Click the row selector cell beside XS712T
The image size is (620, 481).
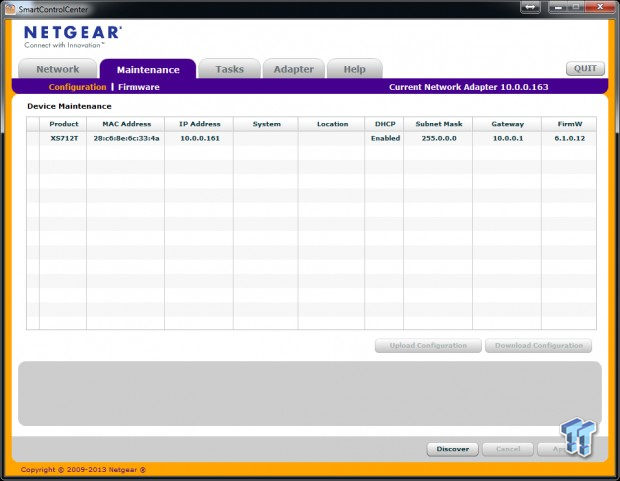[33, 138]
